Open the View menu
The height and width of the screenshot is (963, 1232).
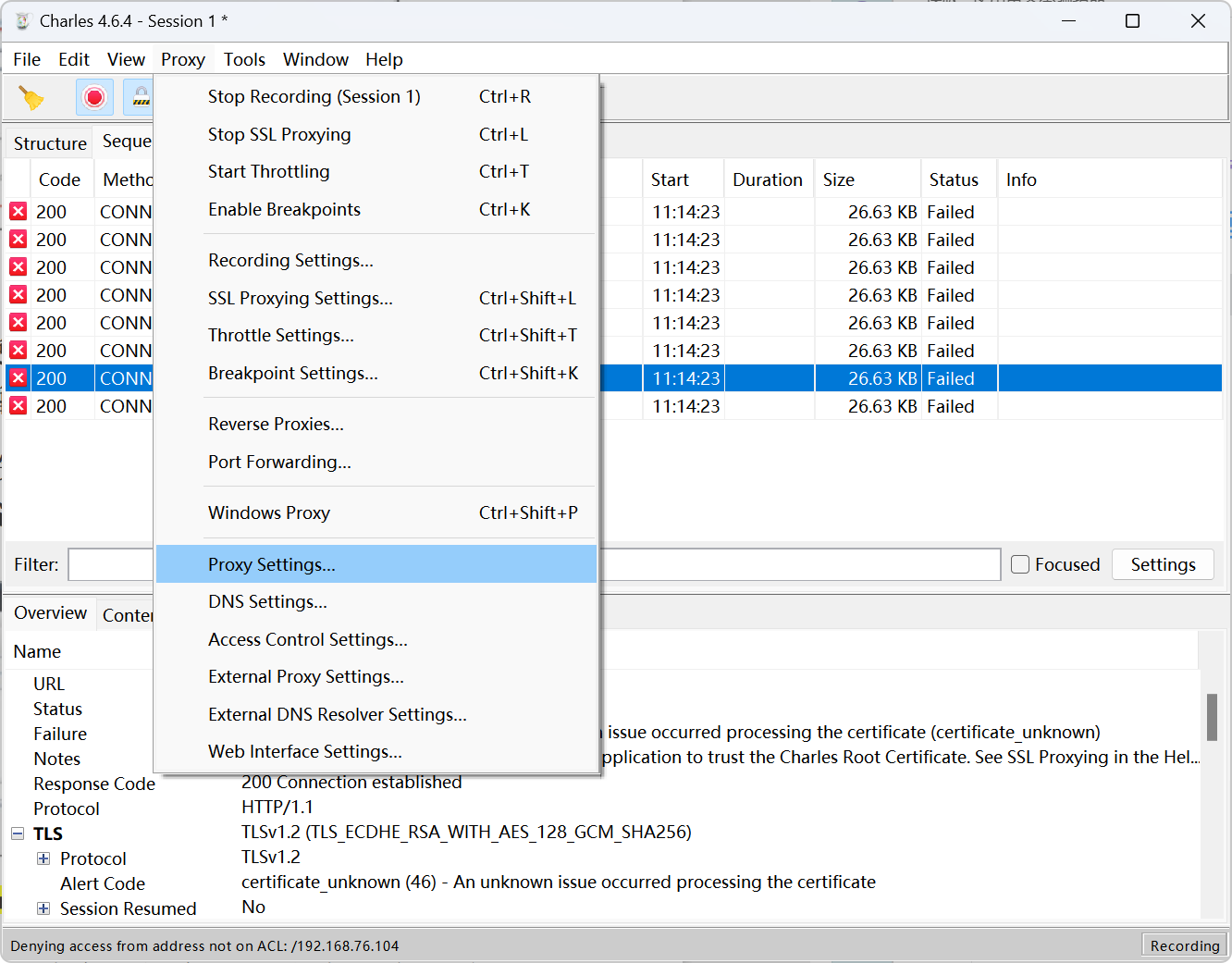tap(126, 59)
